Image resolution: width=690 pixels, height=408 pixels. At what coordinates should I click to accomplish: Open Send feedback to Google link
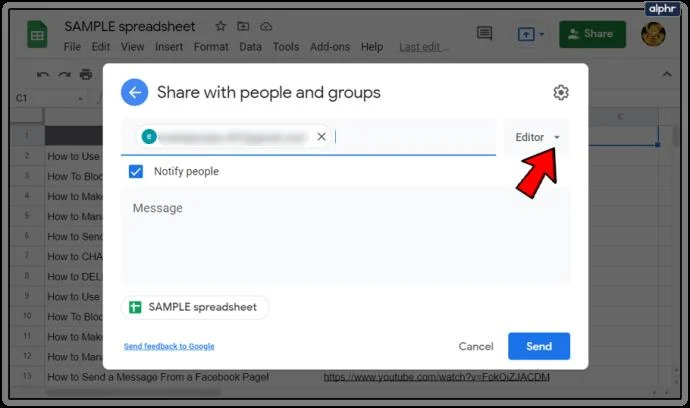[169, 346]
